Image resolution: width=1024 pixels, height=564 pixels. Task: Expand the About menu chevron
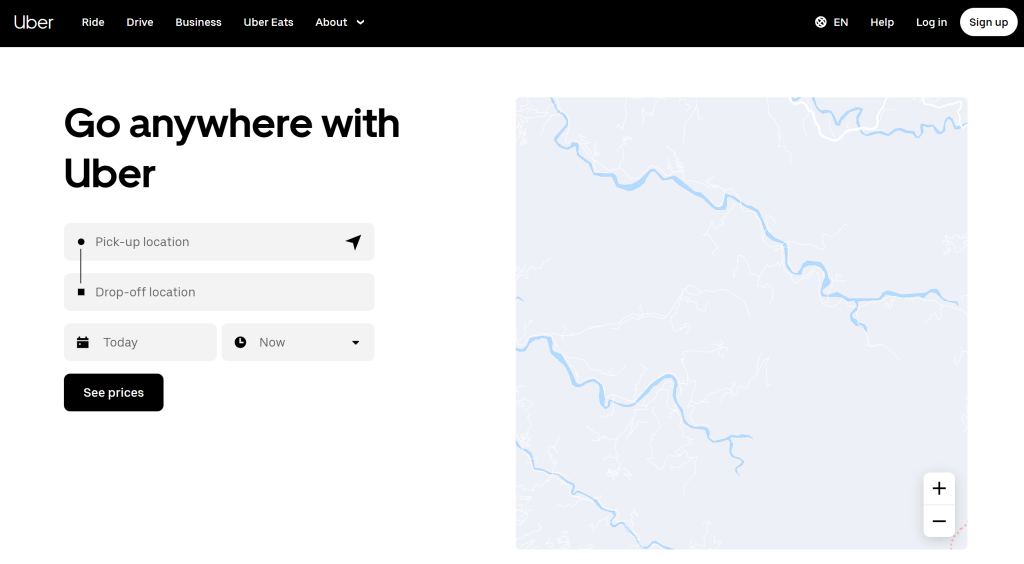(x=360, y=22)
